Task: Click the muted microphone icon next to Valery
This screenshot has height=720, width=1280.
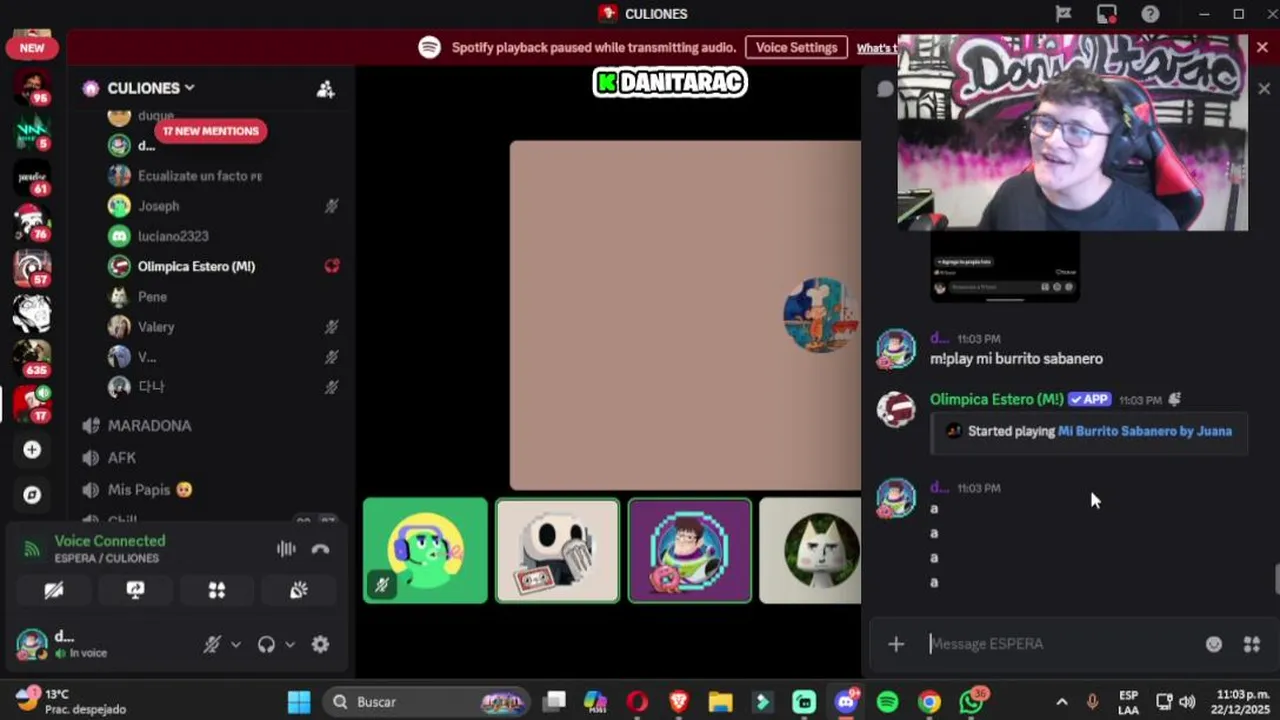Action: click(x=331, y=327)
